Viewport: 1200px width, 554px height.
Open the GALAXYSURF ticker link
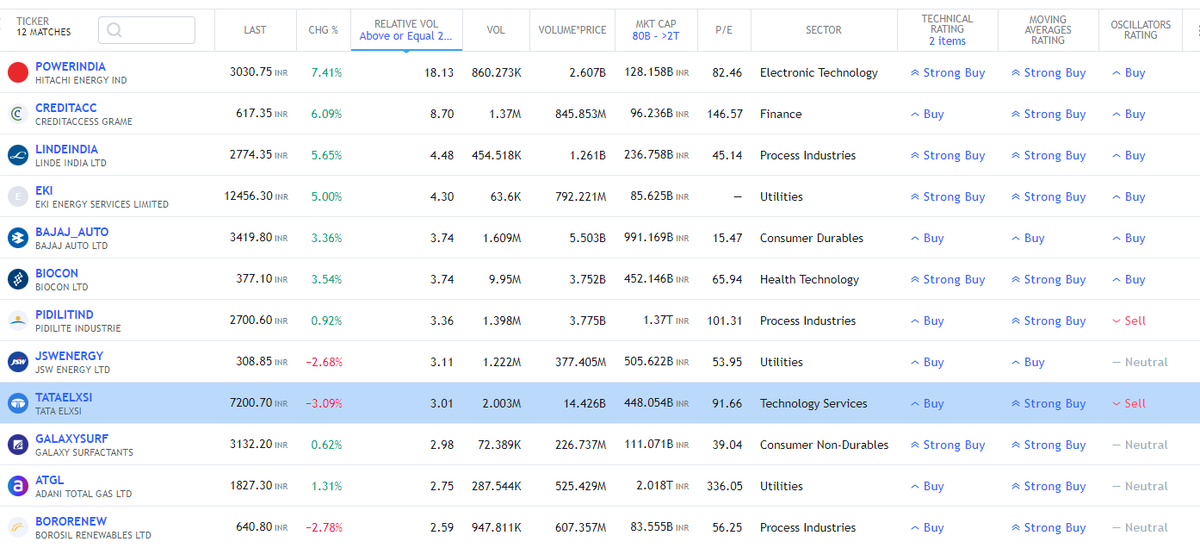click(x=71, y=439)
